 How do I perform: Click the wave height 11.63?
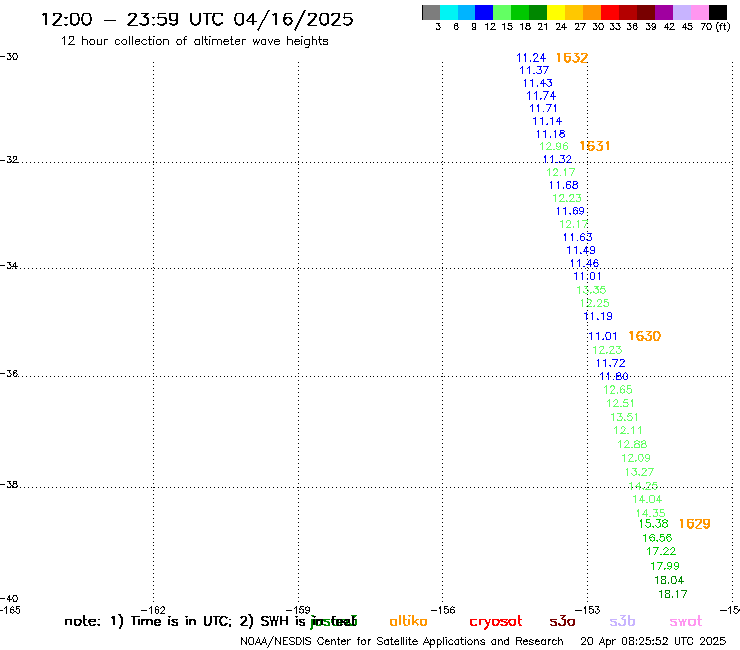578,237
